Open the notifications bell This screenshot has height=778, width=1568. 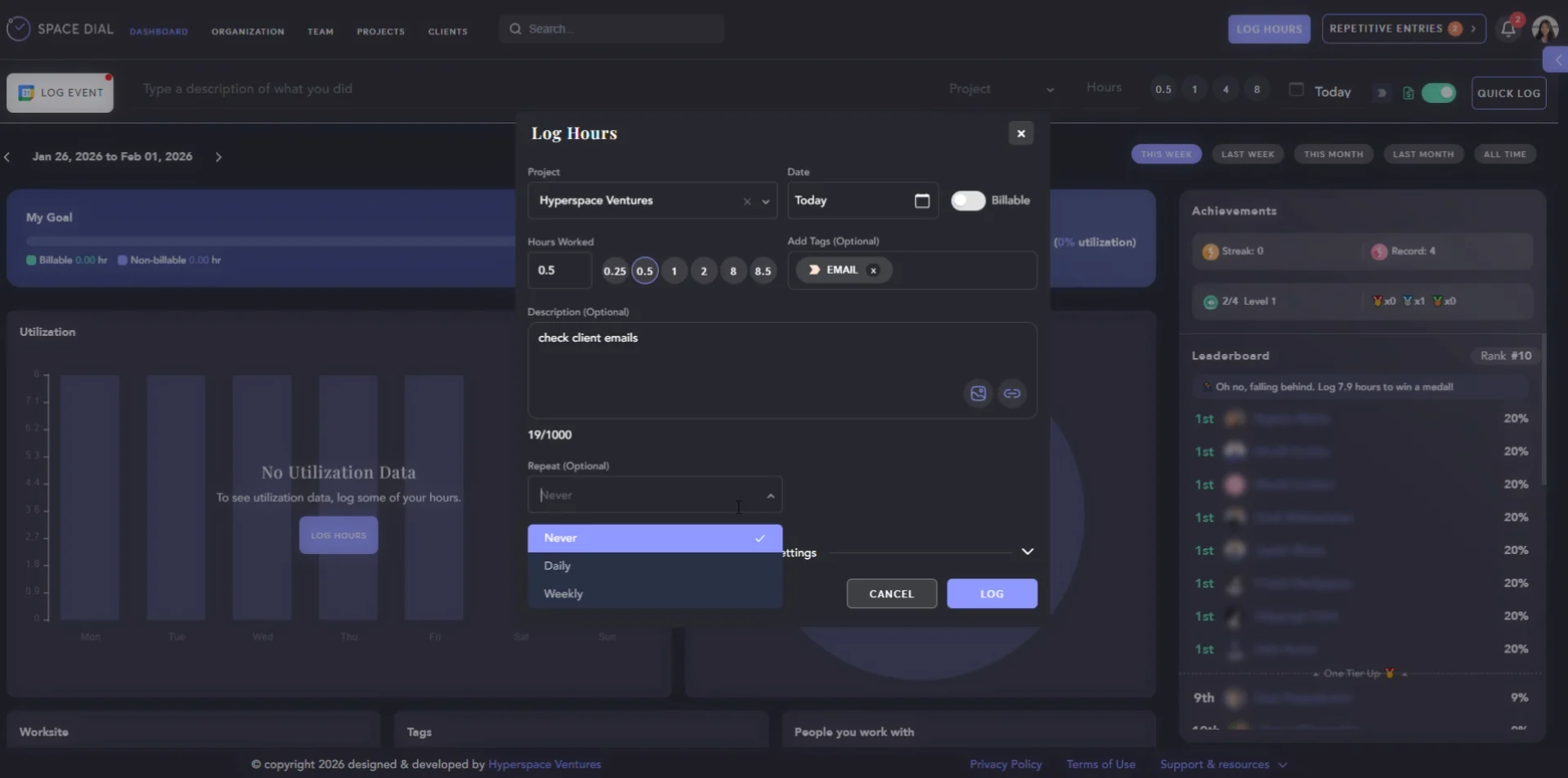[x=1508, y=29]
